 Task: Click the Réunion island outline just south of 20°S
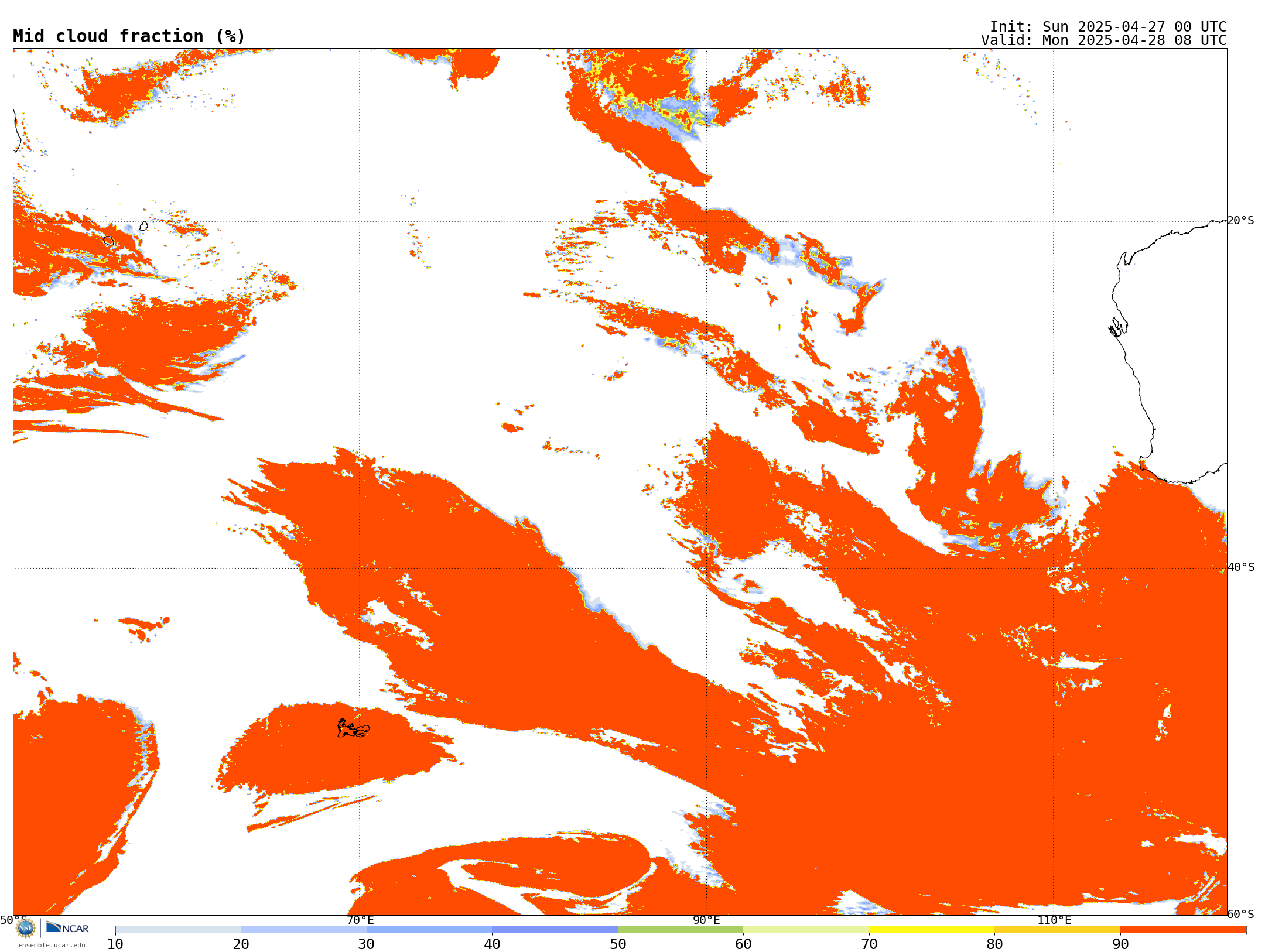108,241
